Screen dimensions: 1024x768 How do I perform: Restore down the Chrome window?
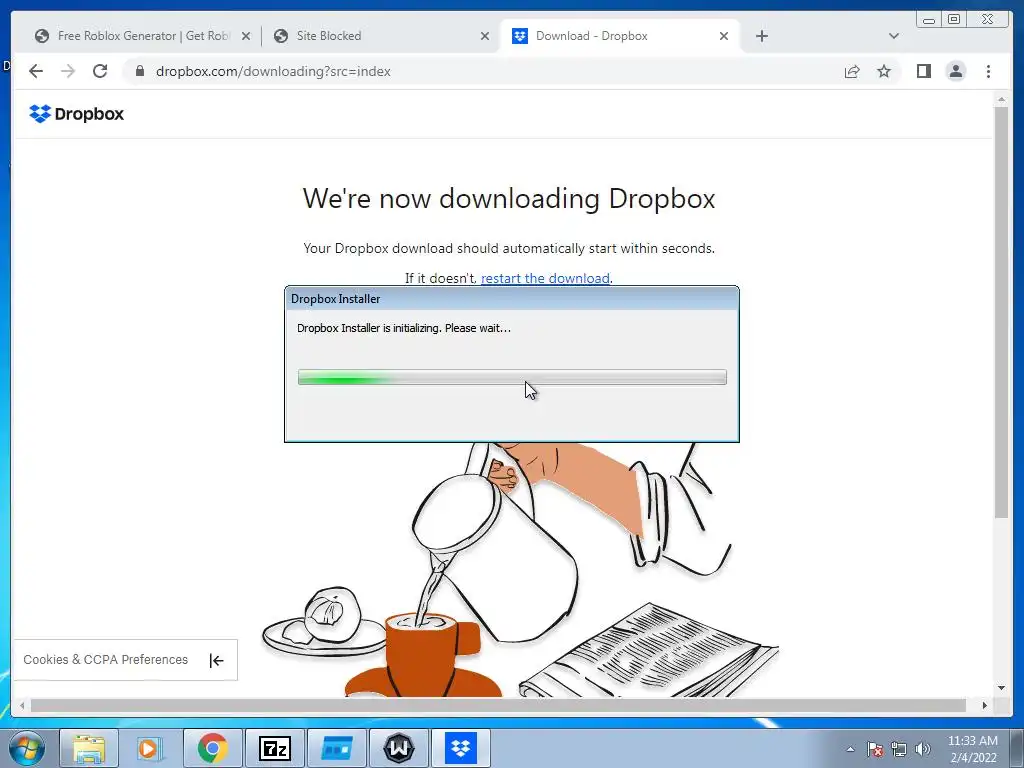coord(954,20)
